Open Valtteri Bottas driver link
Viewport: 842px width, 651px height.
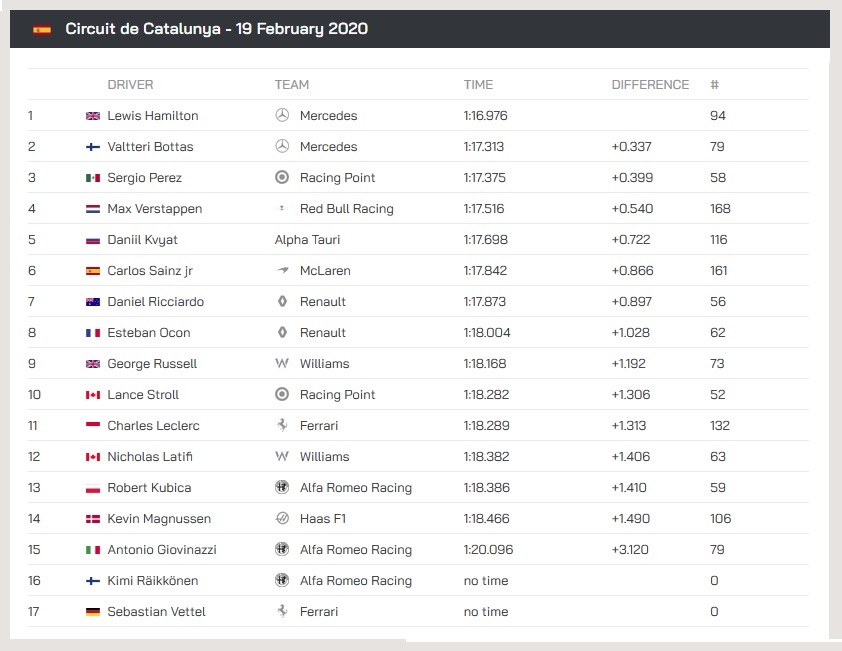pos(150,147)
